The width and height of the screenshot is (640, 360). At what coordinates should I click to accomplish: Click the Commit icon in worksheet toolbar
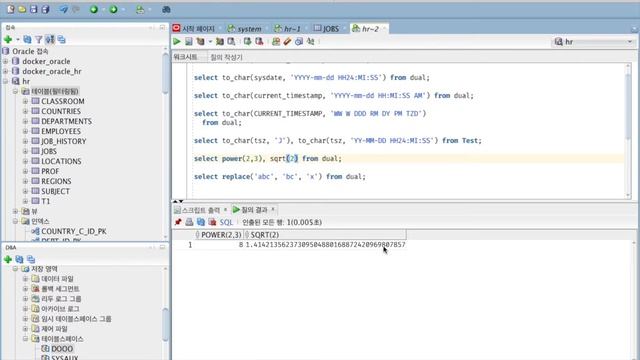(247, 41)
